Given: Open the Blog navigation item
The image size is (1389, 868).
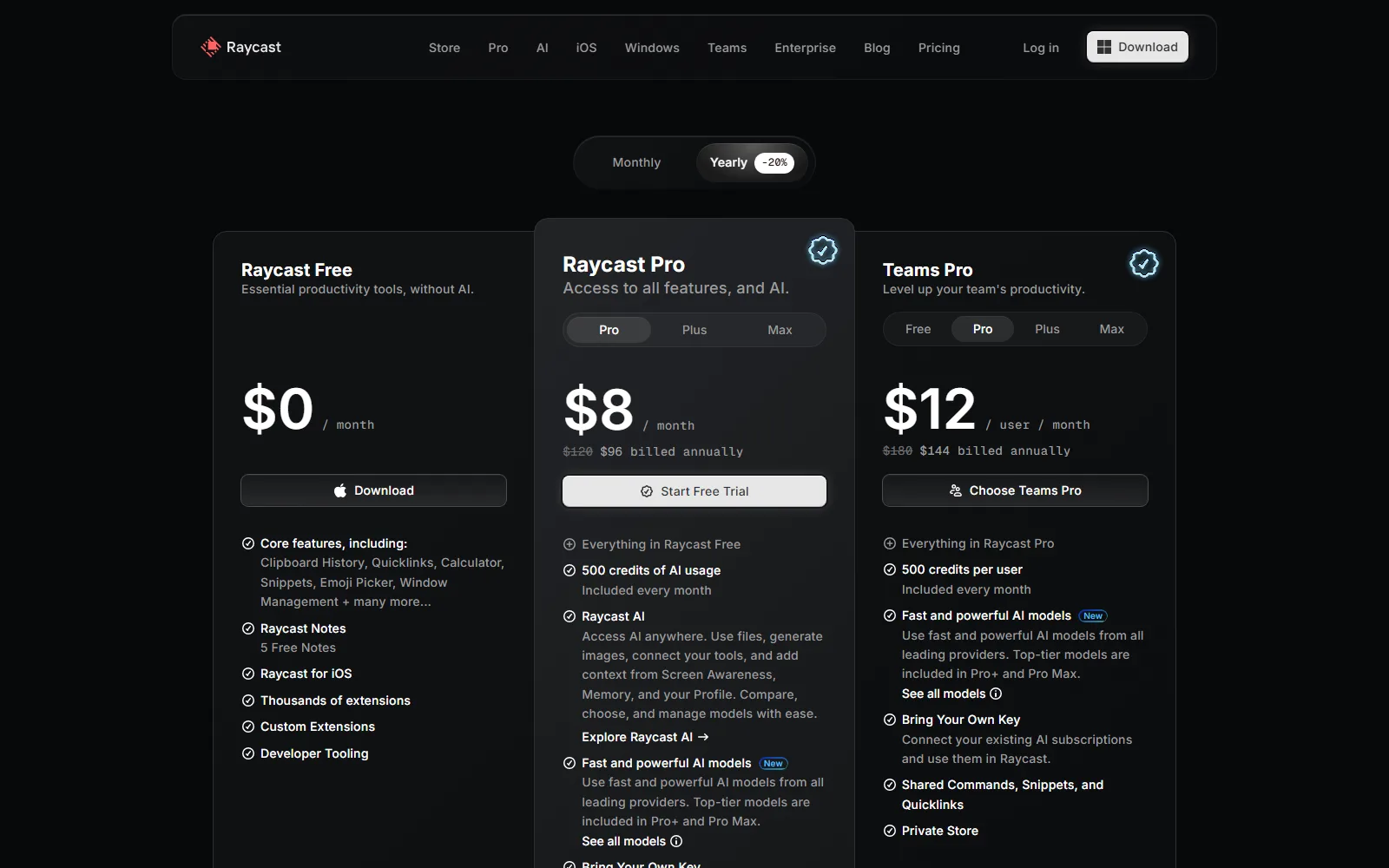Looking at the screenshot, I should click(x=877, y=48).
